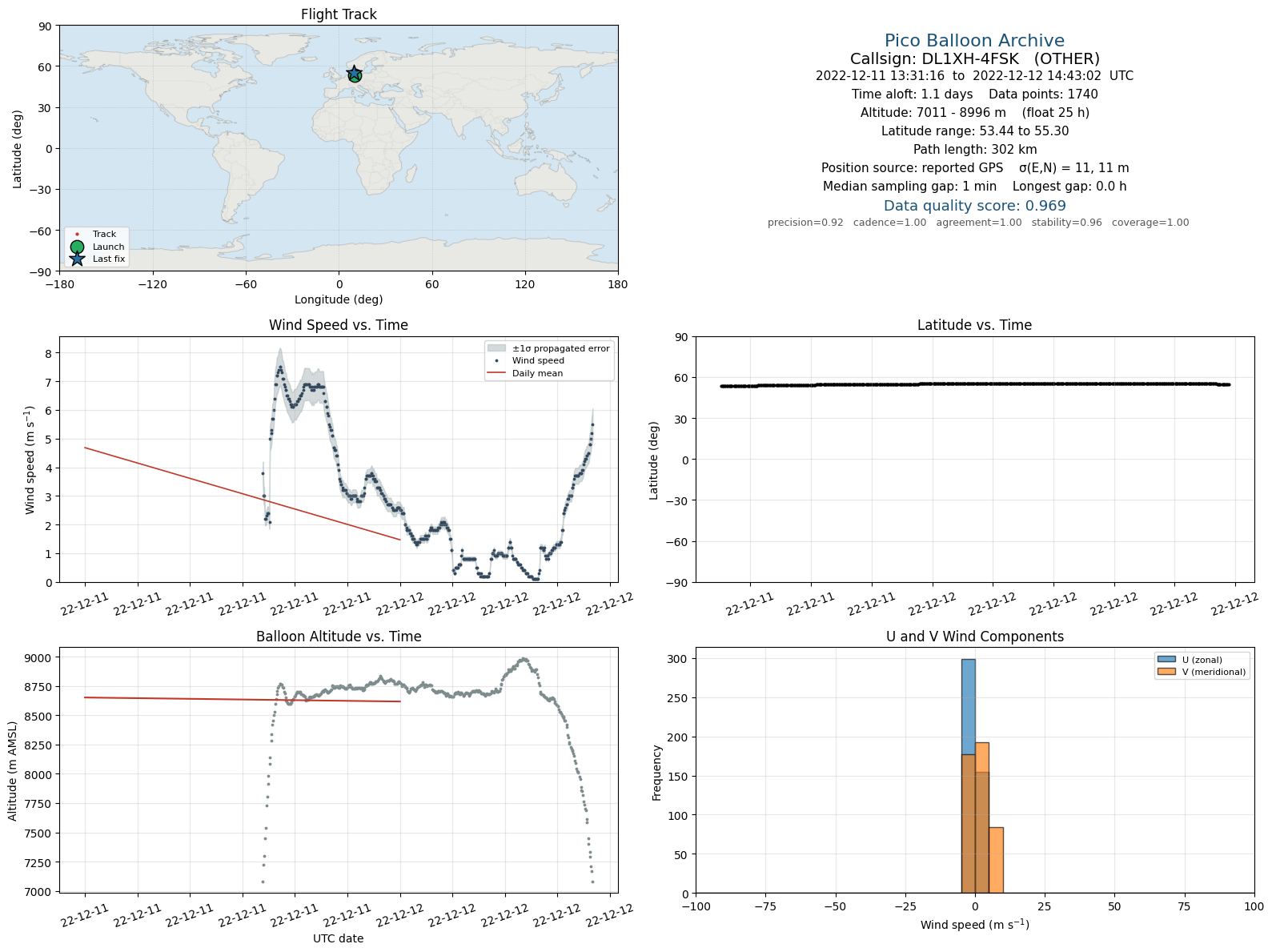Viewport: 1272px width, 952px height.
Task: Click the 'Balloon Altitude vs. Time' title
Action: tap(339, 637)
